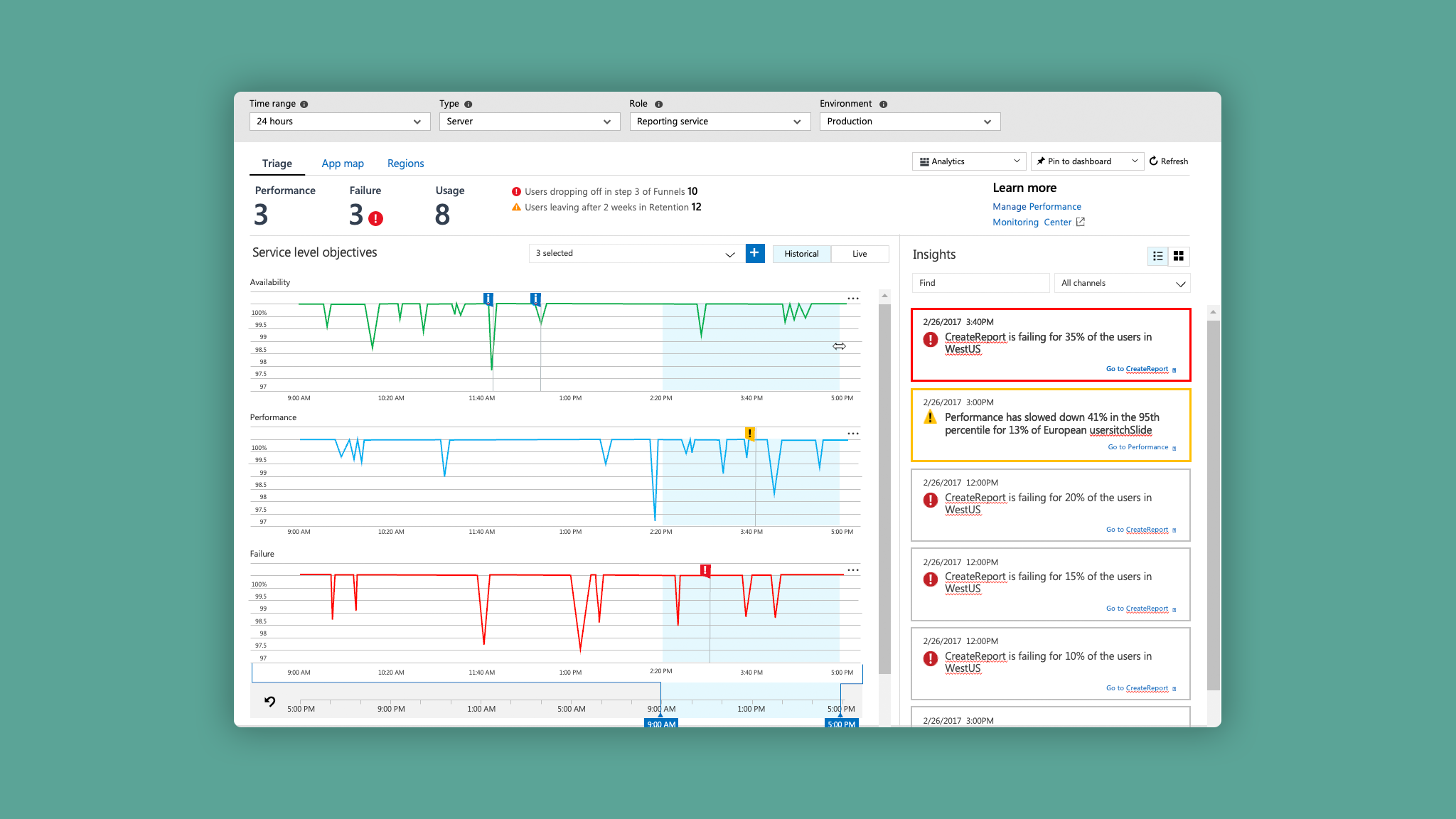Click the undo reset icon on timeline
Image resolution: width=1456 pixels, height=819 pixels.
[x=269, y=702]
